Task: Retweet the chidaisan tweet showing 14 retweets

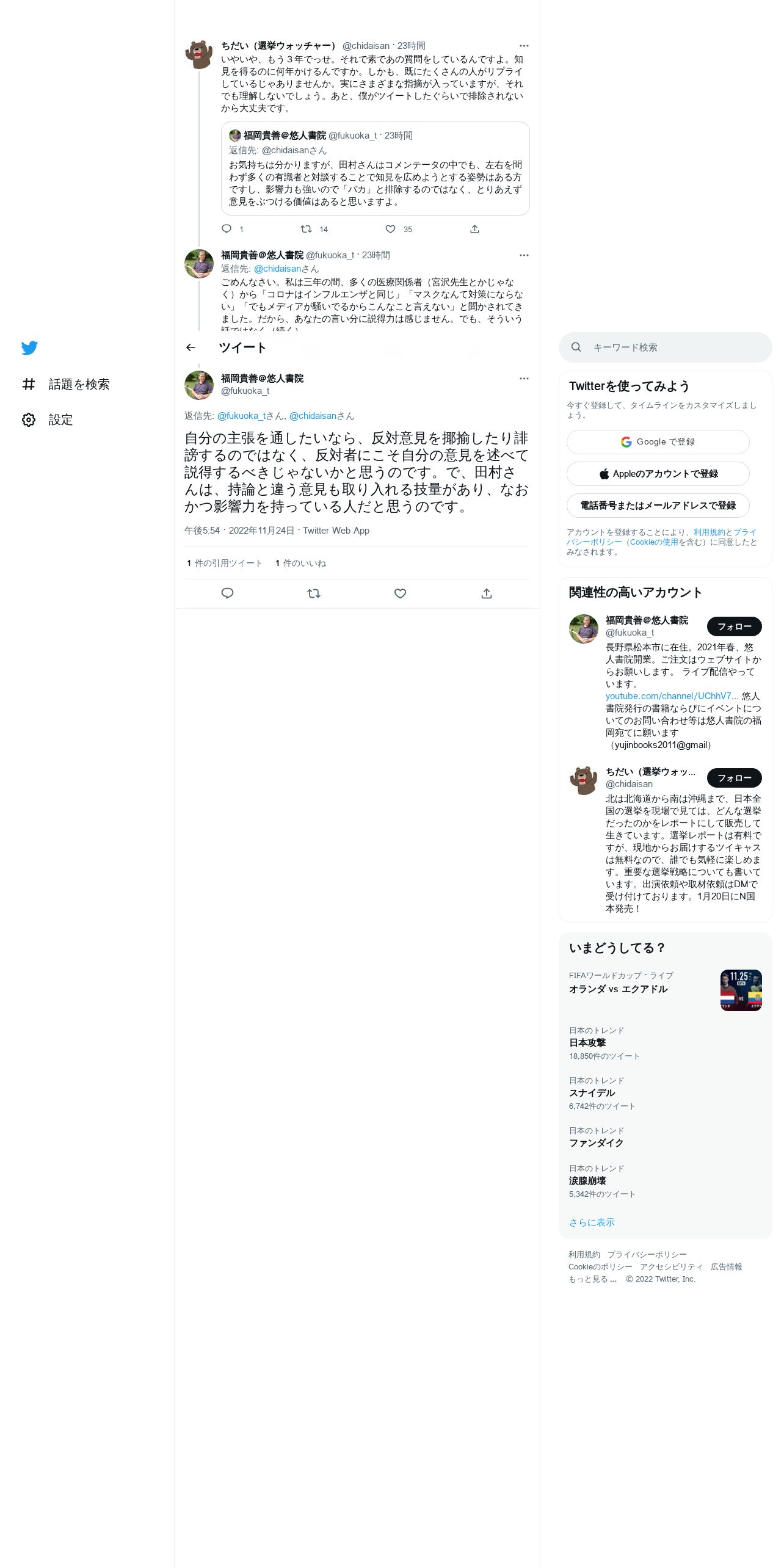Action: (306, 229)
